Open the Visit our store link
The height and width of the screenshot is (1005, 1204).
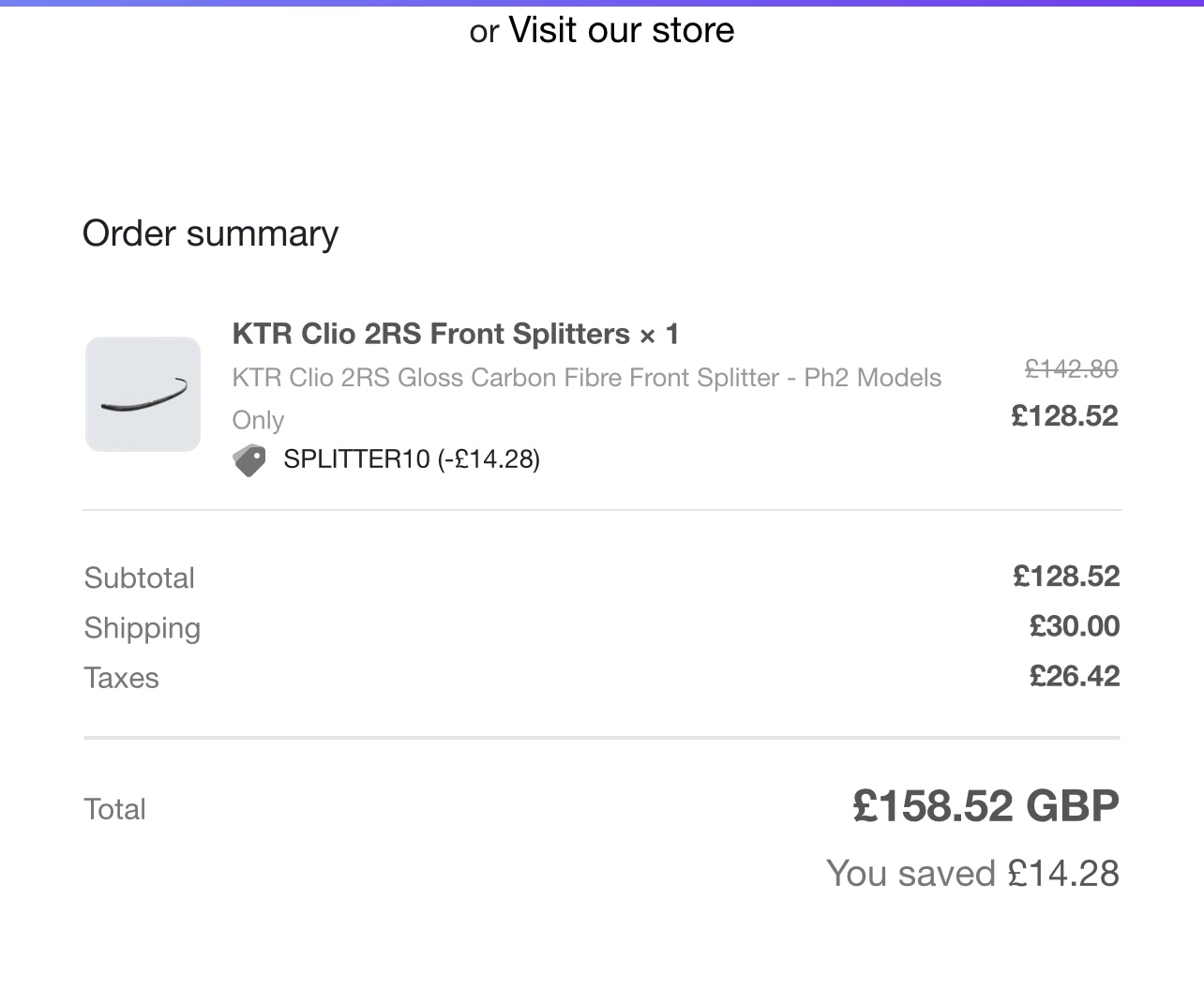(x=621, y=30)
